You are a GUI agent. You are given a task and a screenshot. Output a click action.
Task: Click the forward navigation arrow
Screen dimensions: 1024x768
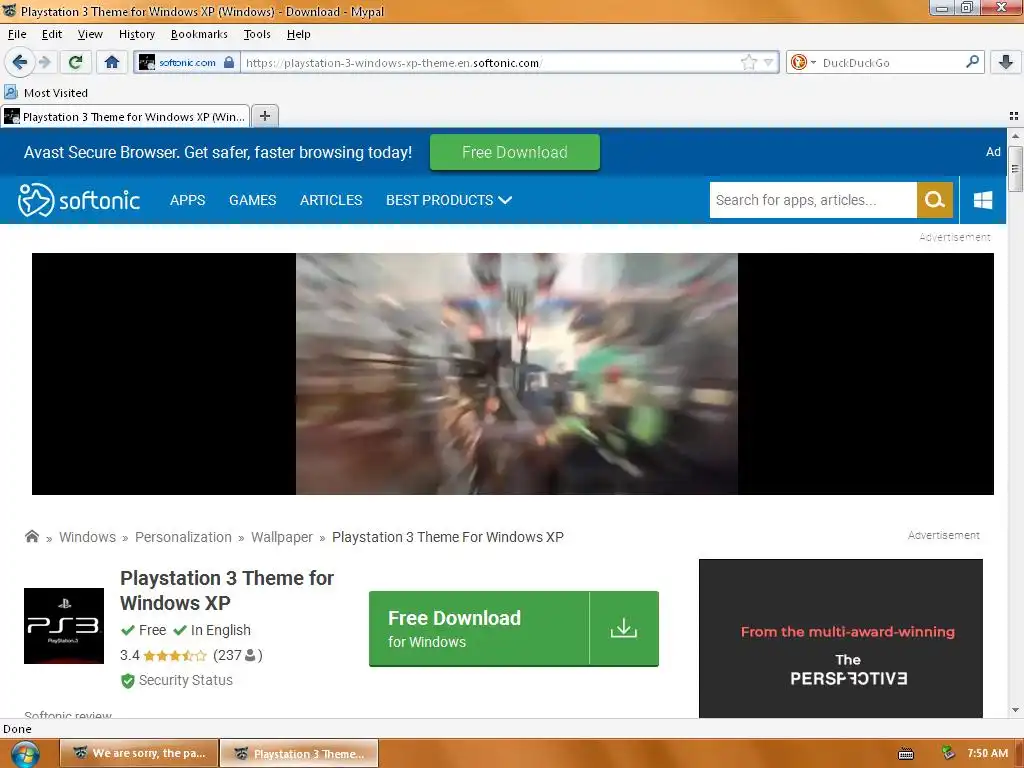pos(45,63)
